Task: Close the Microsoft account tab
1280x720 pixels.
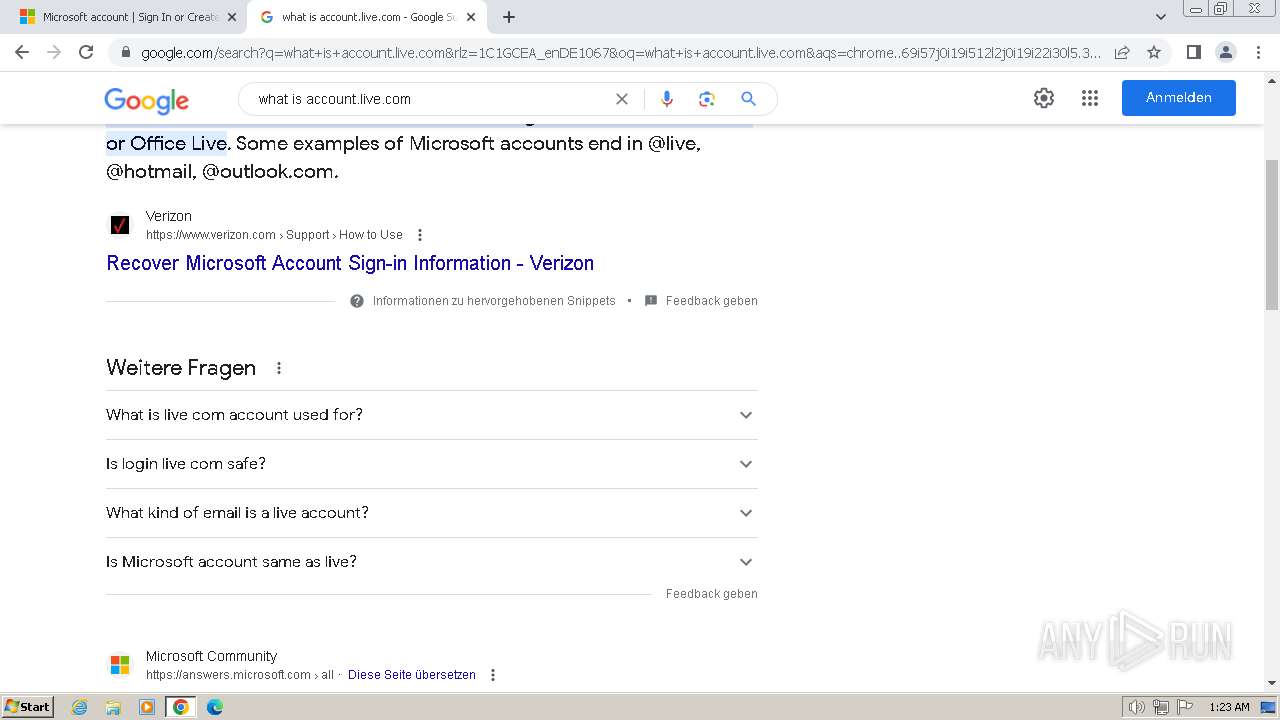Action: [x=232, y=17]
